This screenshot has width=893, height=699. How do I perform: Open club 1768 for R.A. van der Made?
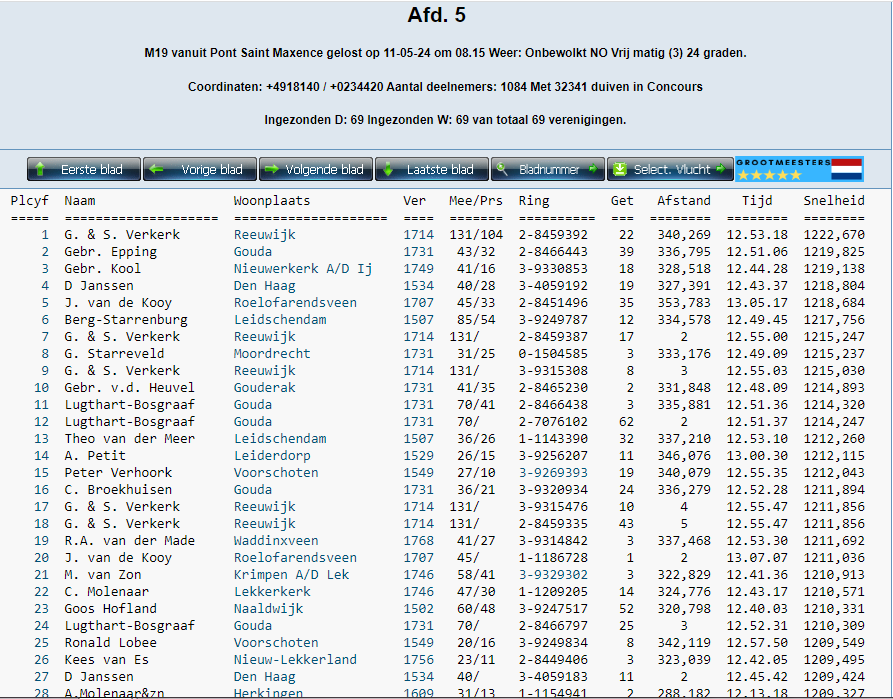pos(418,541)
